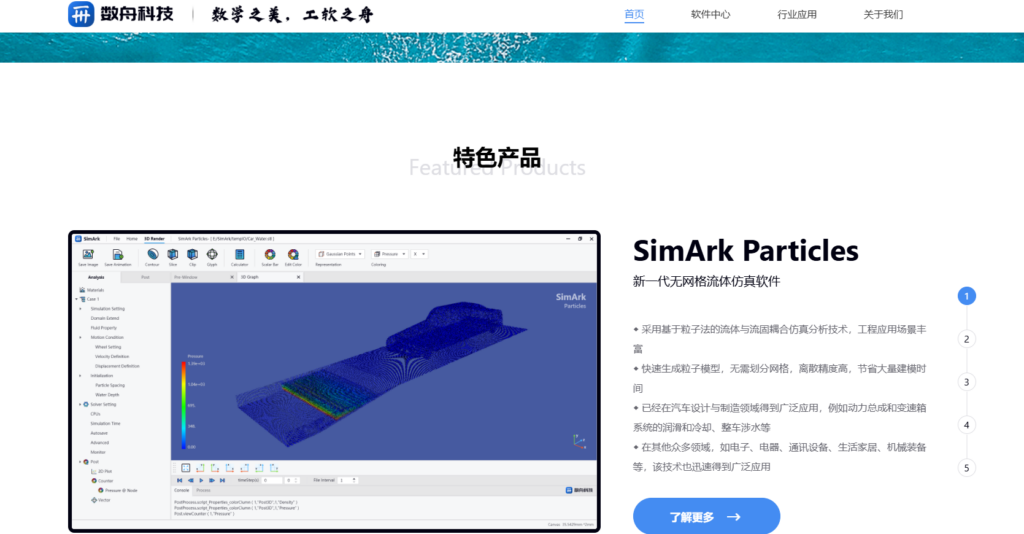Open the 软件中心 navigation menu item
The image size is (1024, 534).
710,15
